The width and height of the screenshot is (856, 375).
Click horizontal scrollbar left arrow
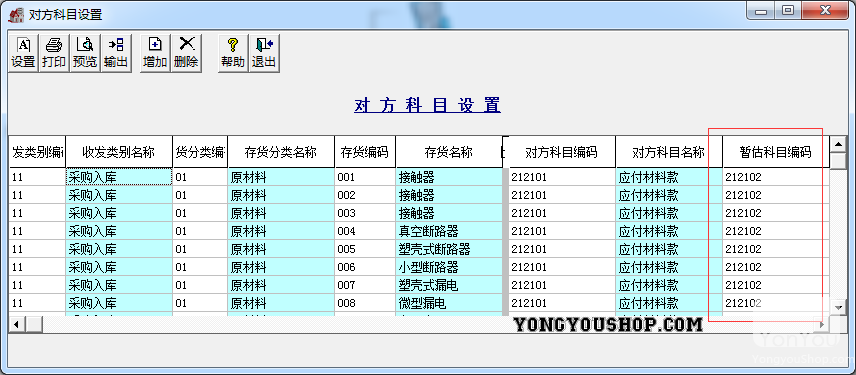[x=16, y=324]
